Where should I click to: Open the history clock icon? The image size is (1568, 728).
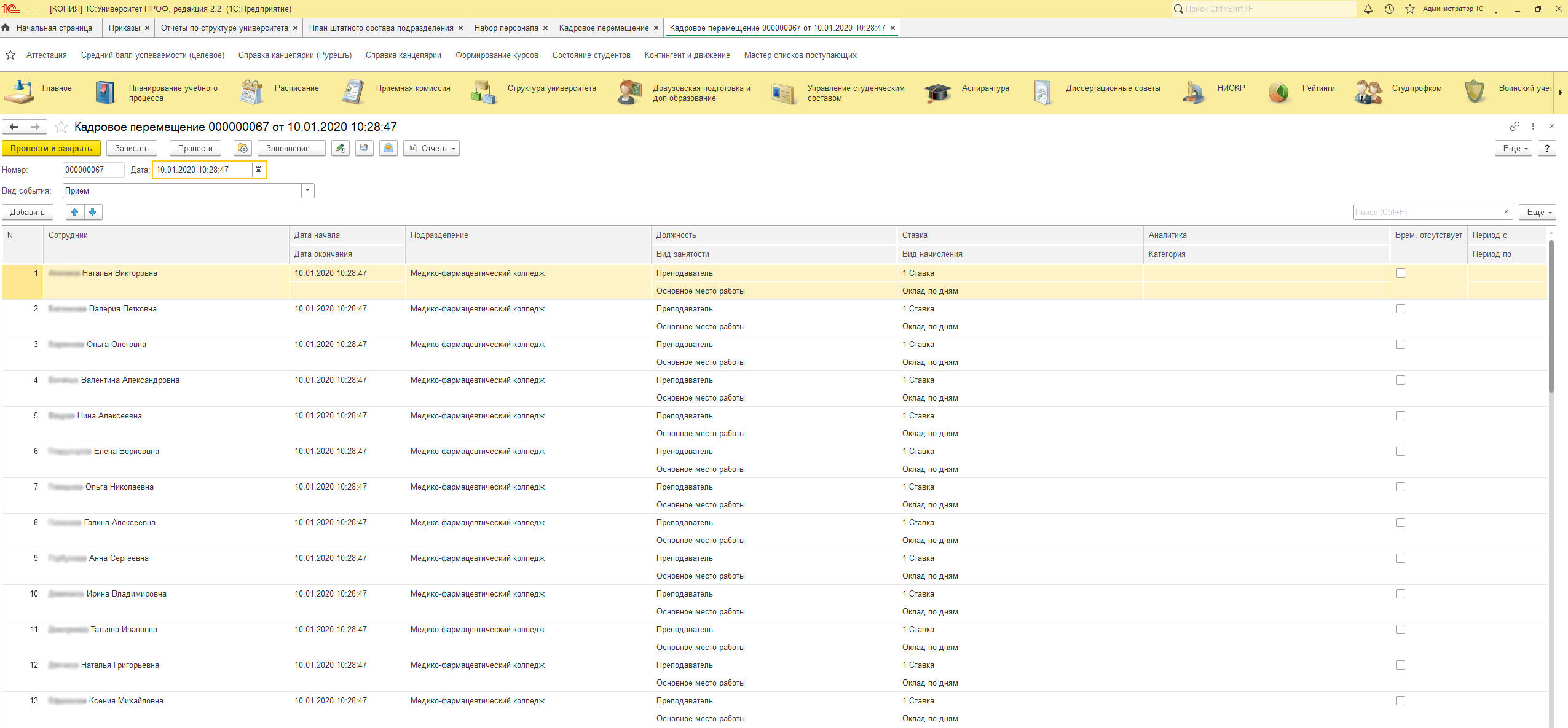tap(1389, 9)
